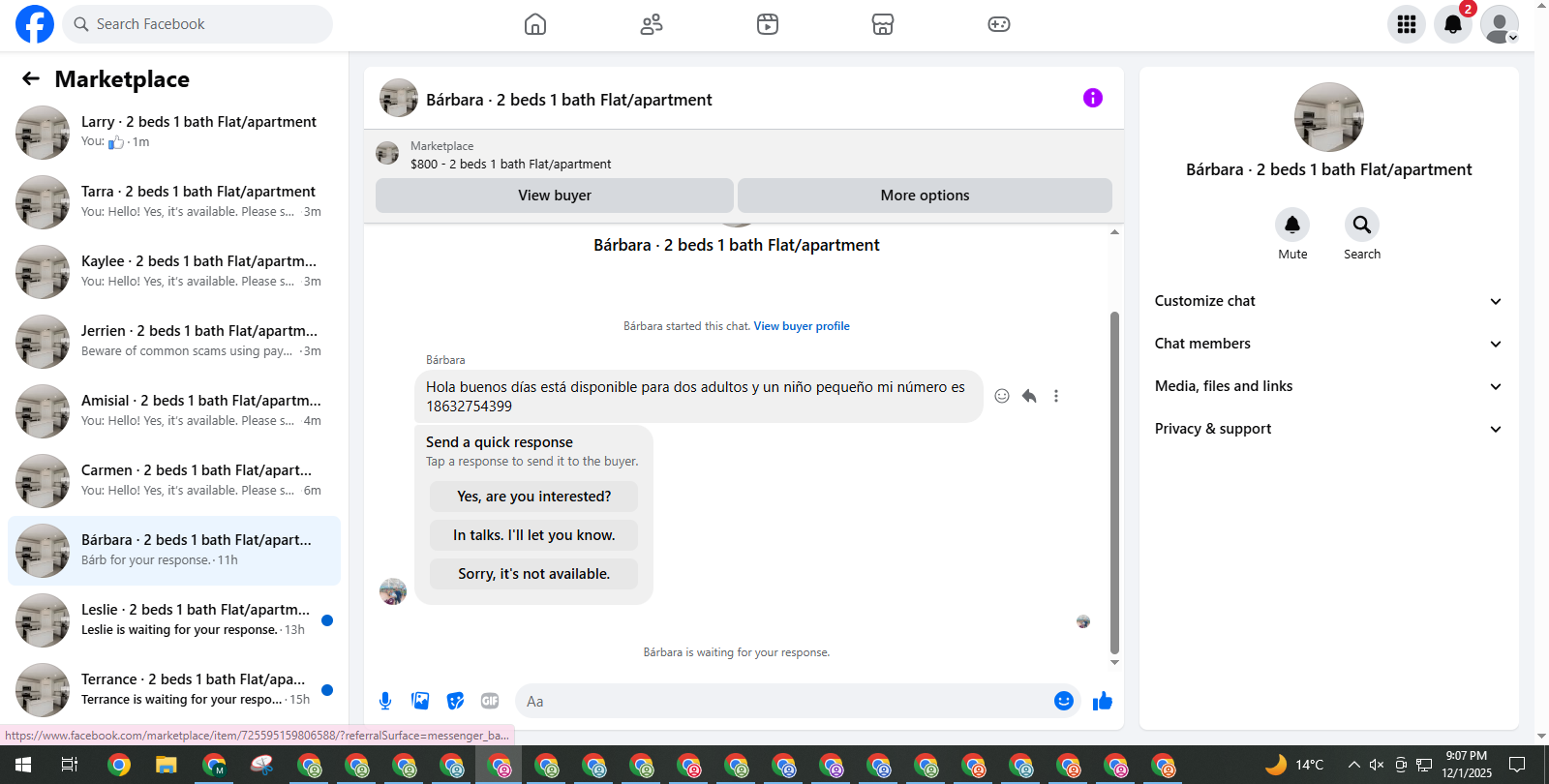
Task: Open Carmen's conversation
Action: [x=174, y=481]
